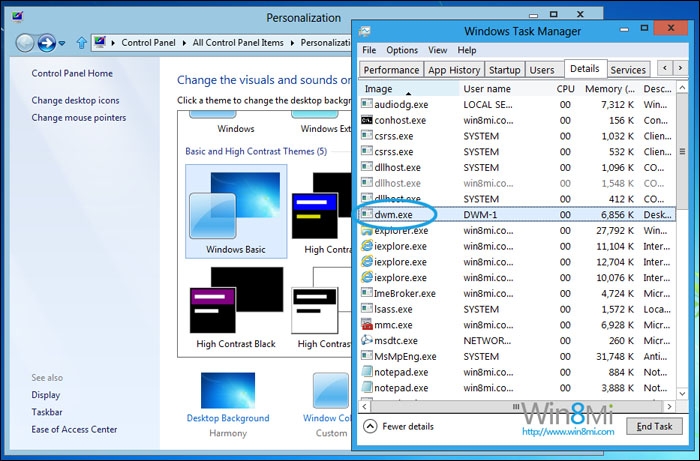Switch to the Users tab
The height and width of the screenshot is (461, 700).
[542, 70]
